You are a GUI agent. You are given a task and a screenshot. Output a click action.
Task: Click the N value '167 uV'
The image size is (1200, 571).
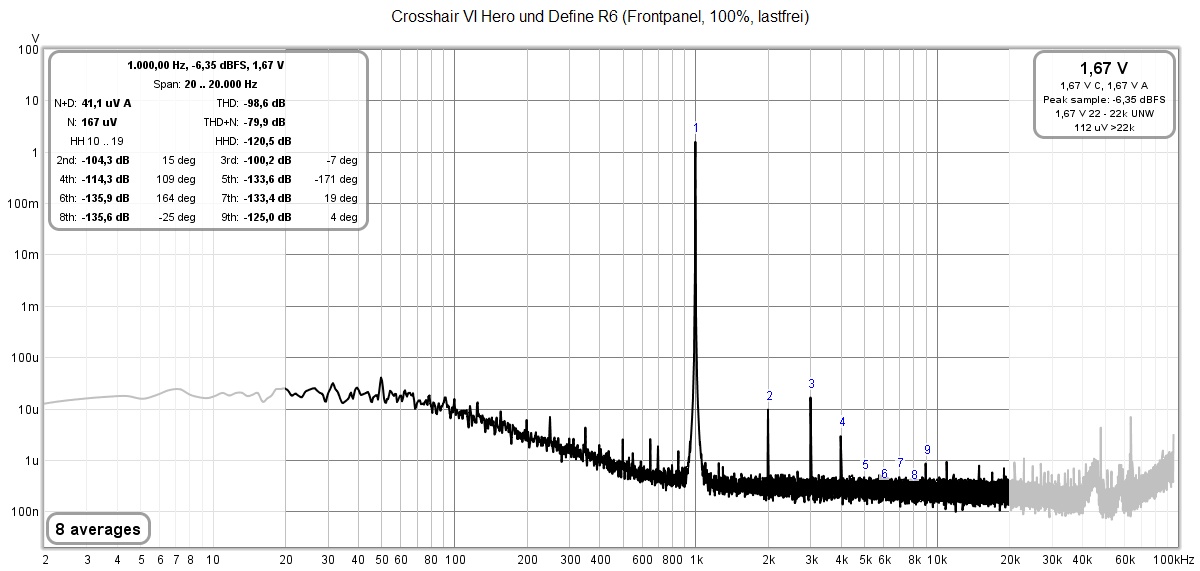point(100,122)
